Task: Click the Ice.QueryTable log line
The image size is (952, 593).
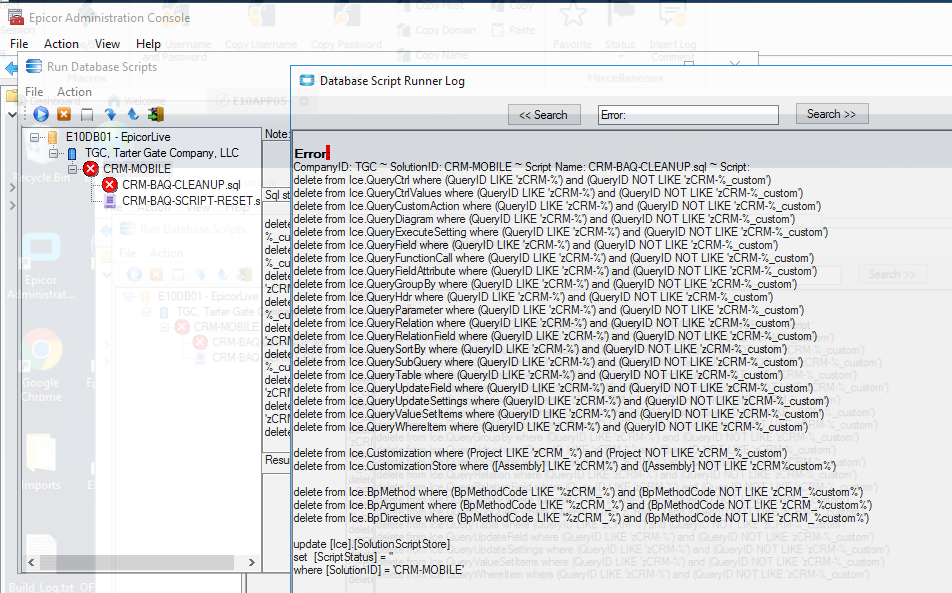Action: (x=538, y=375)
